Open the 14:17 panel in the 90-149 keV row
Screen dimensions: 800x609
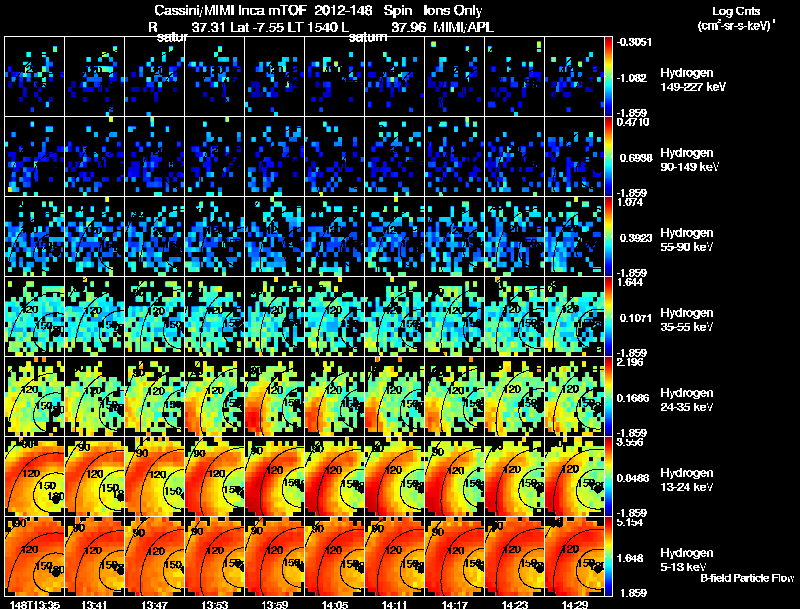pos(455,157)
